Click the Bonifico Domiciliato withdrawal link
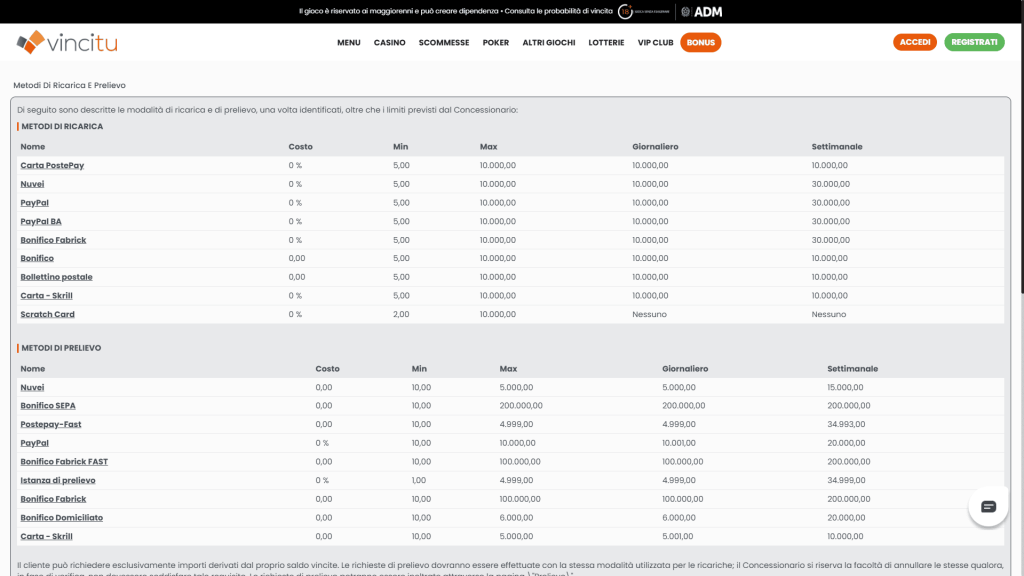 pyautogui.click(x=61, y=517)
